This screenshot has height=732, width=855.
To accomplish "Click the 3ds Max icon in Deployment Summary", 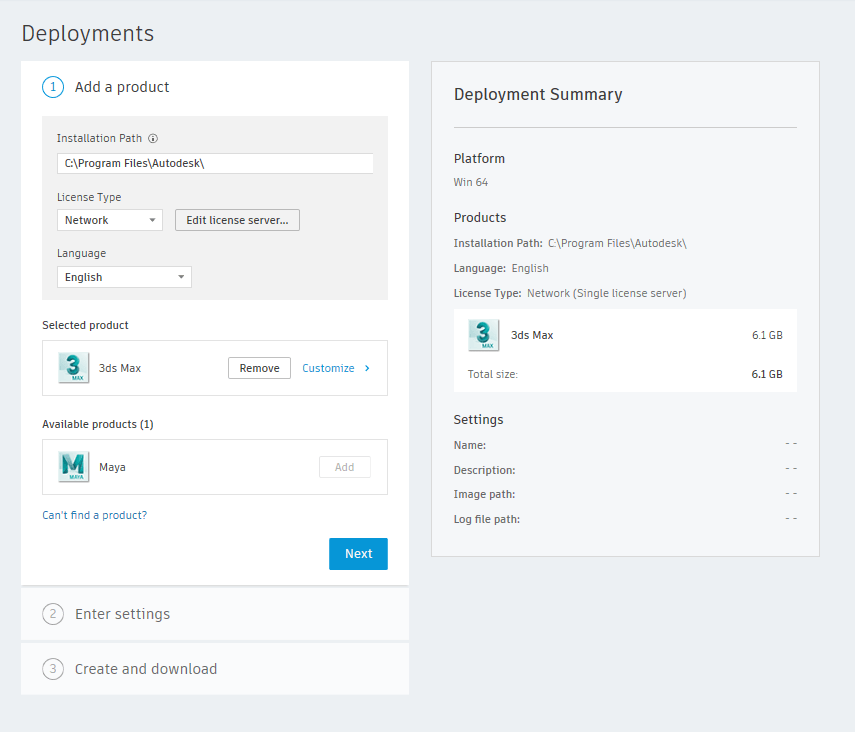I will 484,335.
